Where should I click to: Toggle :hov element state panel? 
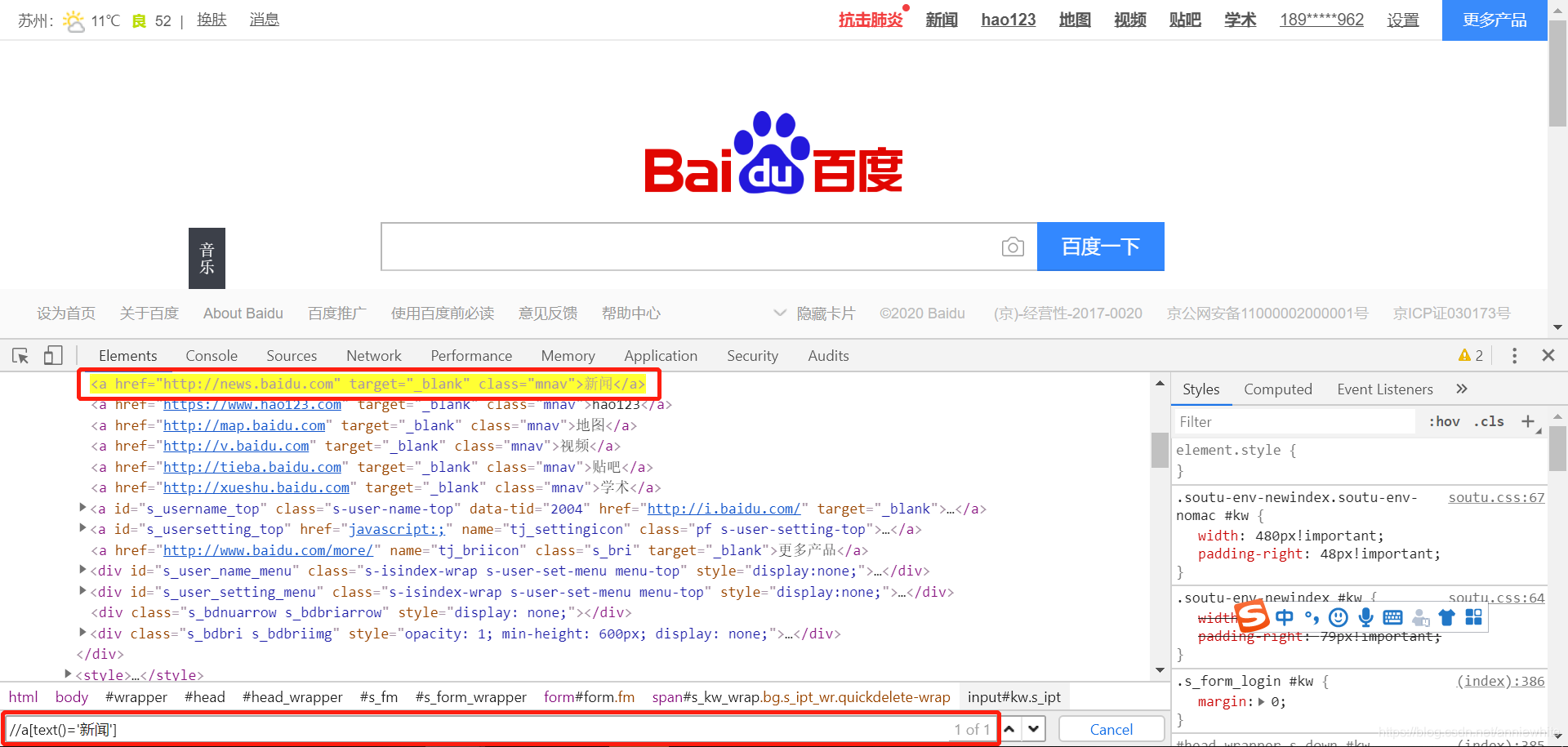1444,421
